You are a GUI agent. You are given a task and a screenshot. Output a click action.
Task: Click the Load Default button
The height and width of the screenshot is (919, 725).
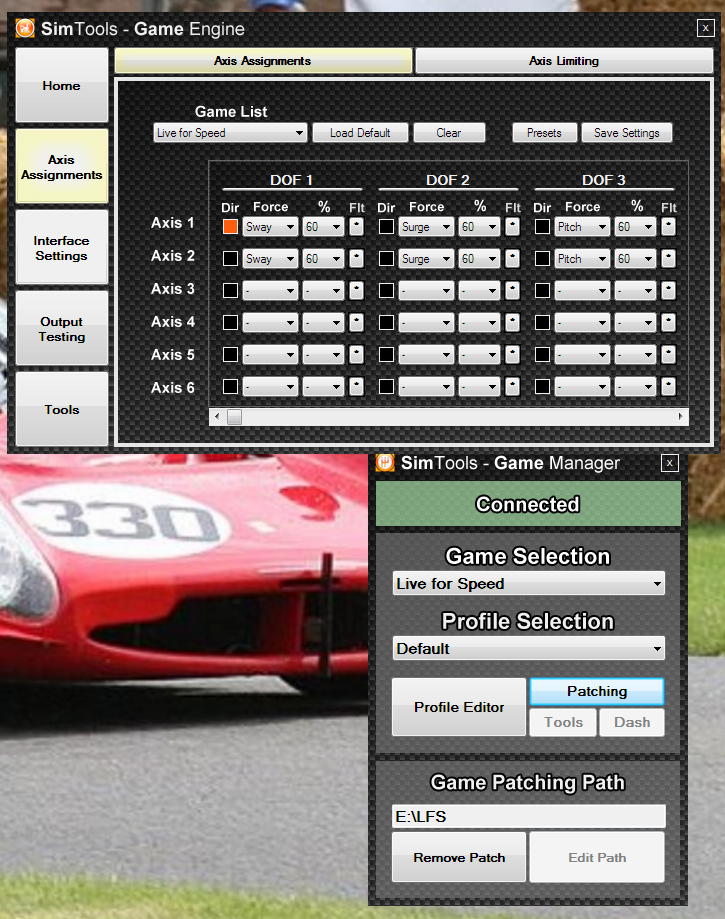[x=360, y=133]
